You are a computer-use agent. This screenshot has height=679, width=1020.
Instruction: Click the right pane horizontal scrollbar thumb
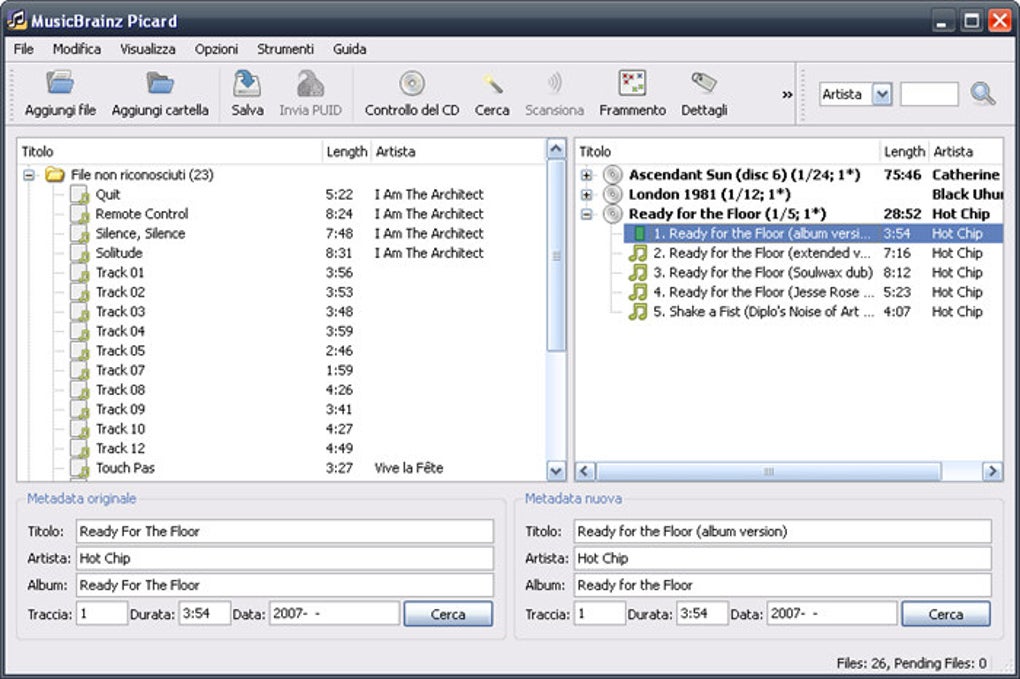point(768,471)
